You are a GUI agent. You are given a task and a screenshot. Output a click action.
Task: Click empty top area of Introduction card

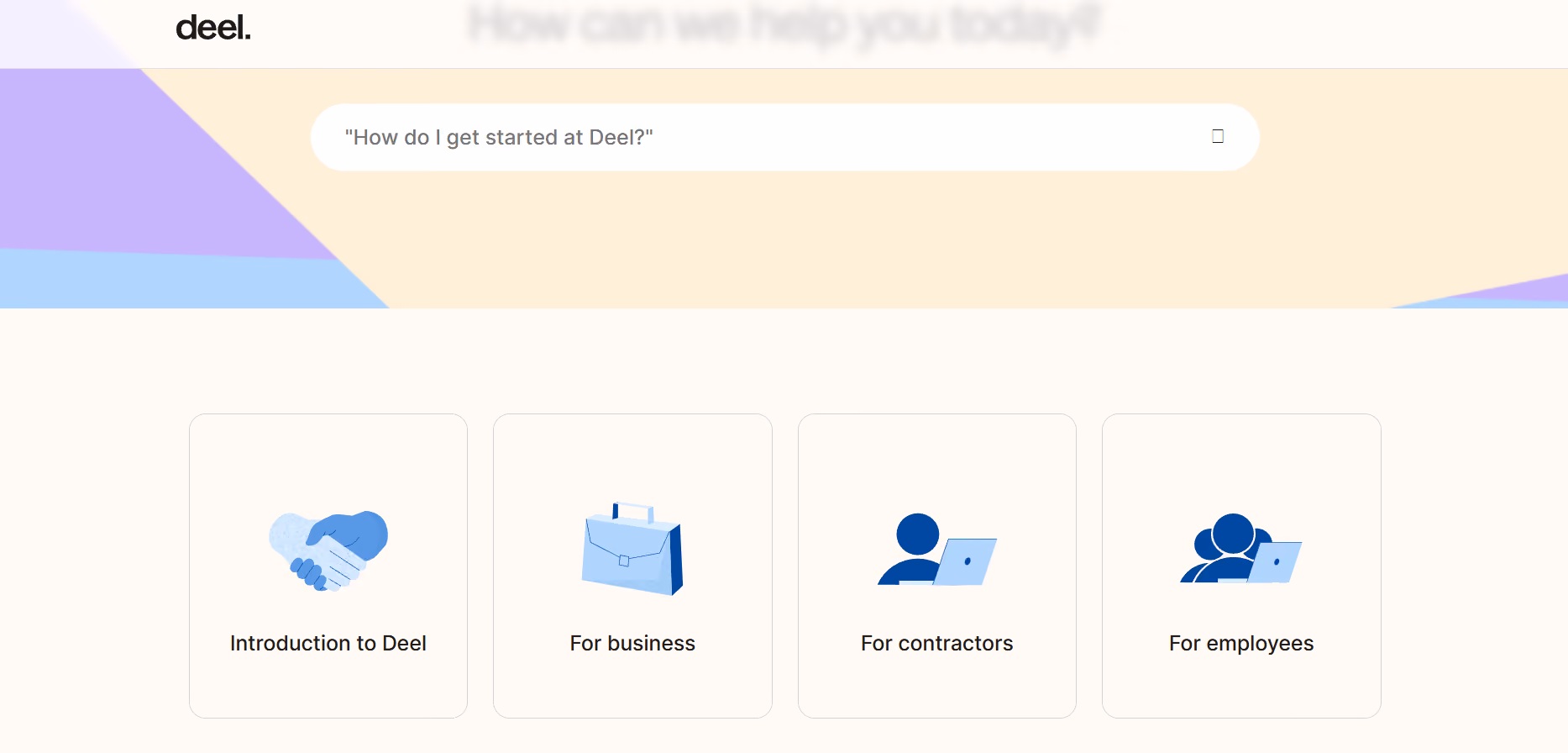(x=328, y=458)
